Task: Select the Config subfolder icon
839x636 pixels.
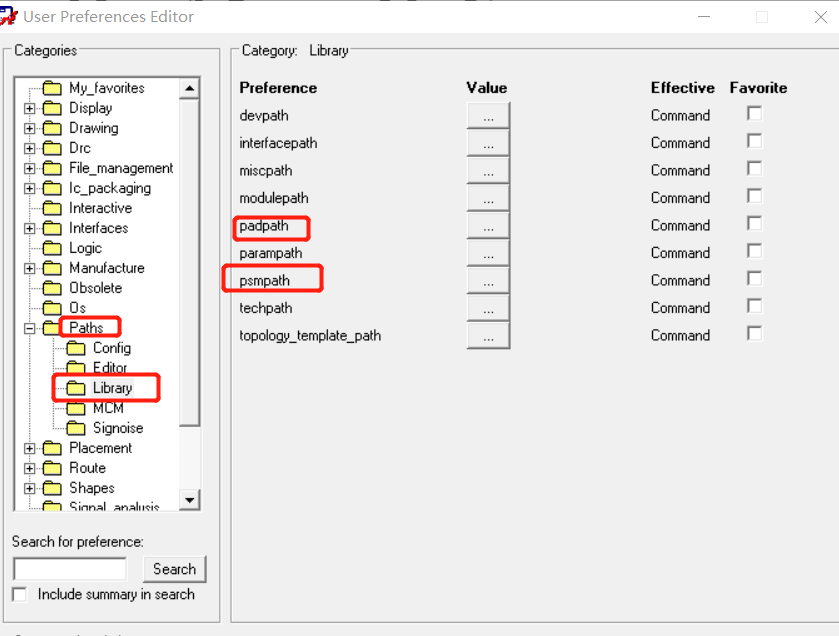Action: click(x=76, y=348)
